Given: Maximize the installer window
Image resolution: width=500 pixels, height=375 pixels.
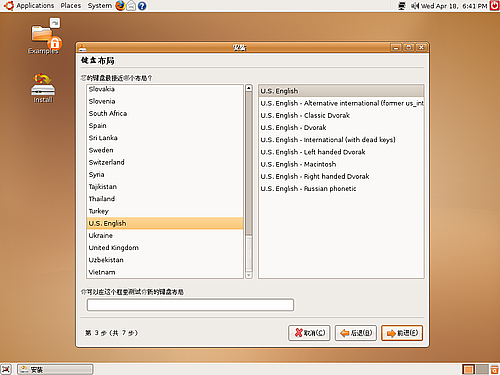Looking at the screenshot, I should click(409, 48).
